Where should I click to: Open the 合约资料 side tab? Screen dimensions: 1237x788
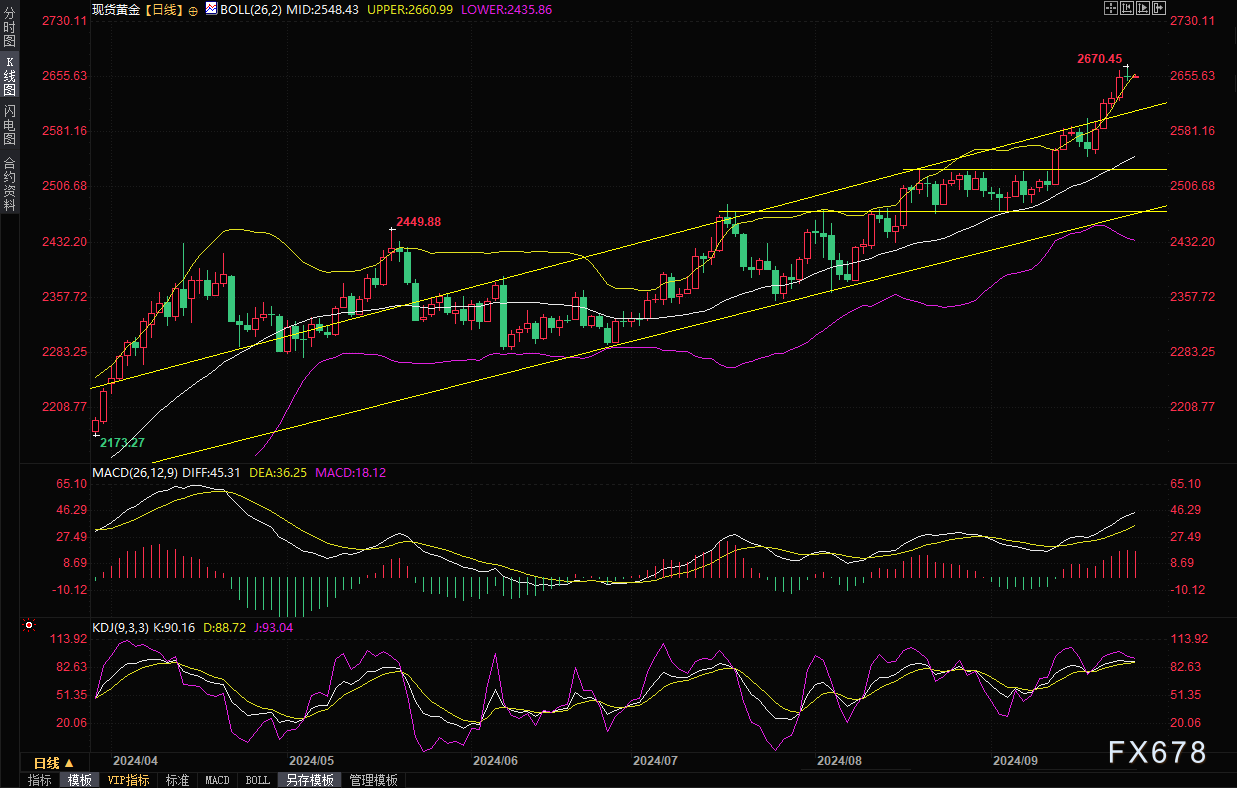click(10, 183)
